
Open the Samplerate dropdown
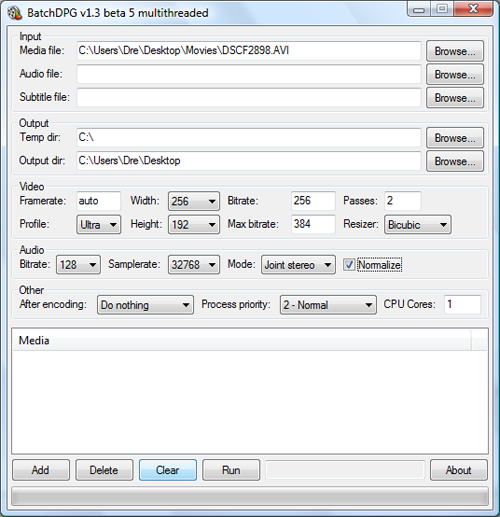[x=194, y=265]
